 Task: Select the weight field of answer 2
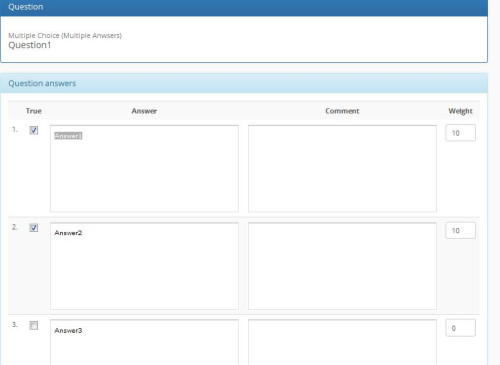[461, 231]
